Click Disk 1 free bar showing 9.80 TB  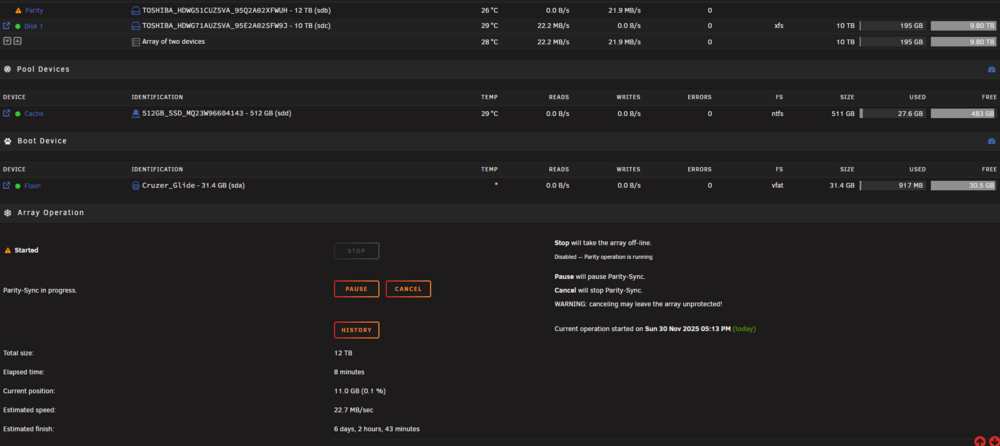[963, 26]
